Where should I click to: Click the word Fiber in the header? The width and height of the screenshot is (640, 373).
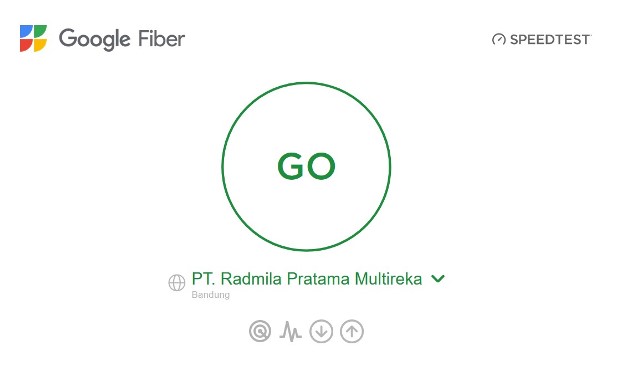[162, 39]
